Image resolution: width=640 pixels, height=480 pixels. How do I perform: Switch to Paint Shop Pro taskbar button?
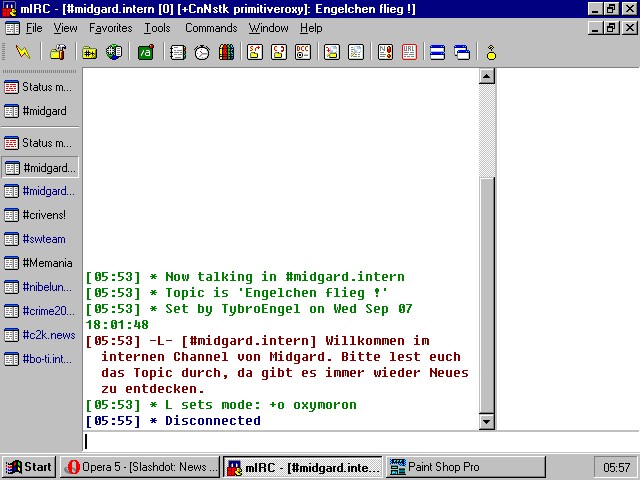(x=466, y=467)
